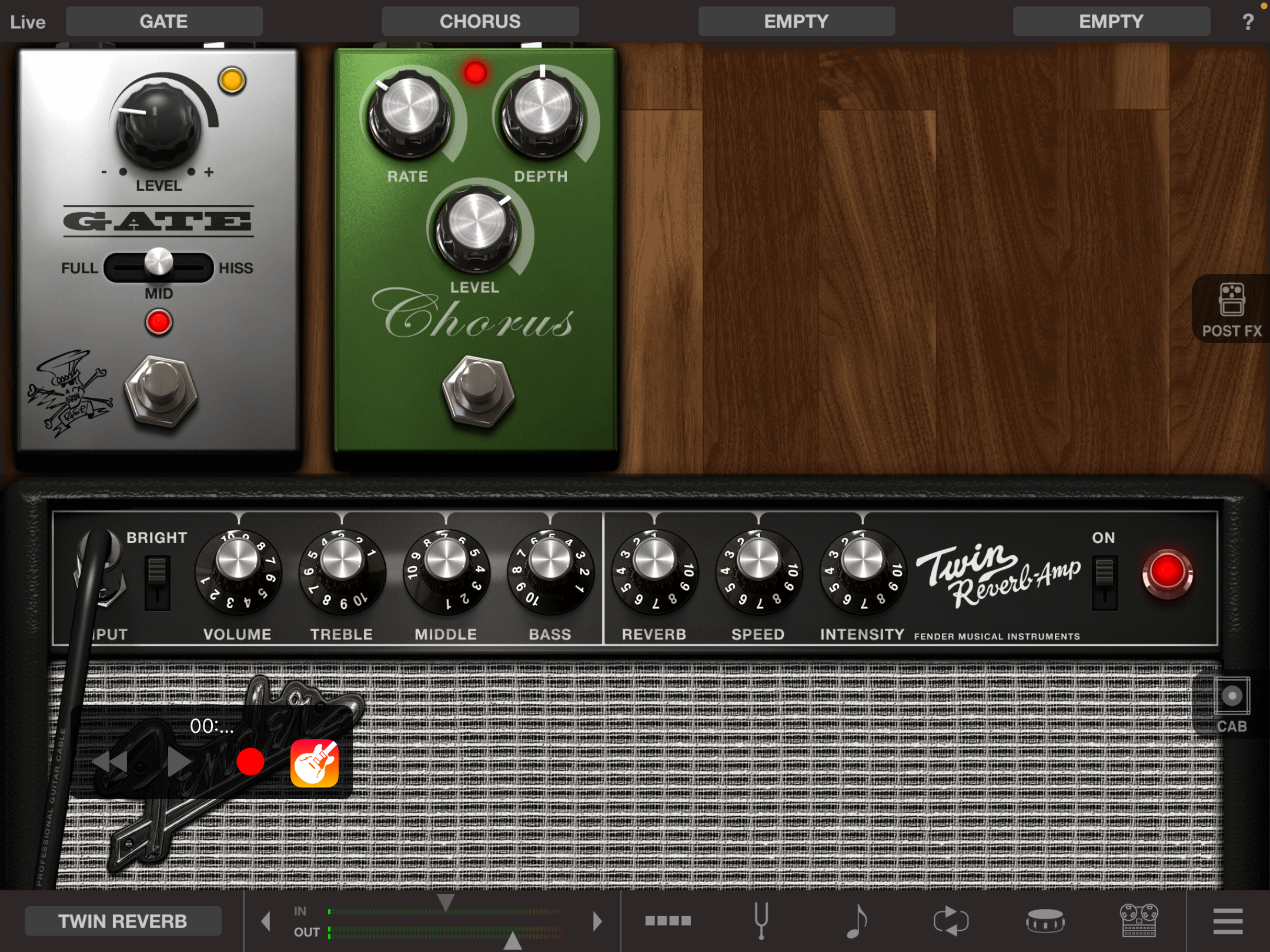Rewind the recording in transport overlay
Image resolution: width=1270 pixels, height=952 pixels.
pos(110,762)
